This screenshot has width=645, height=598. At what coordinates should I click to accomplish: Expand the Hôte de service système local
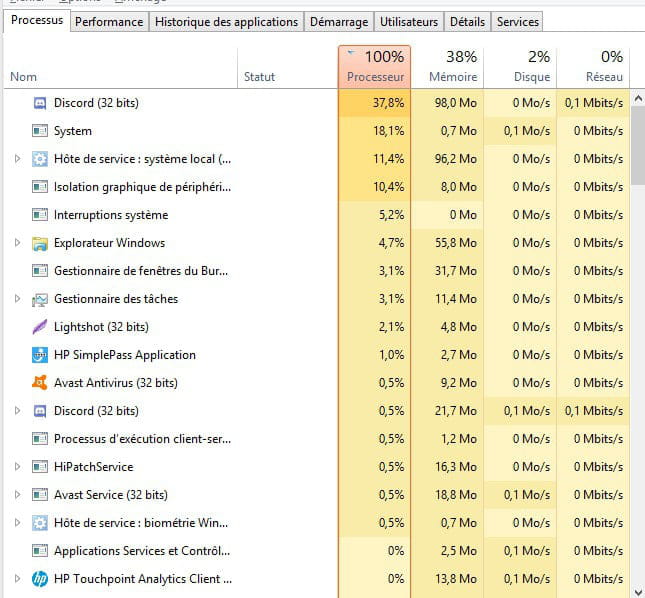[17, 159]
